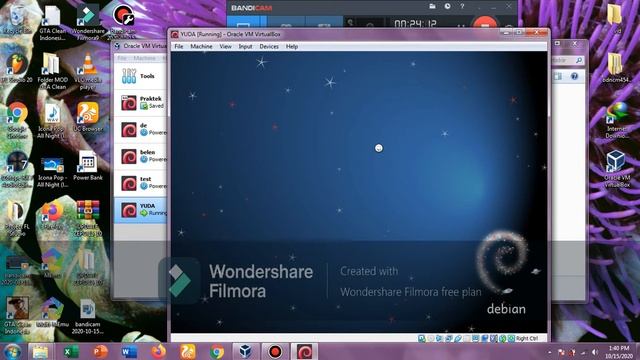Click the red Bandicam record button
The width and height of the screenshot is (640, 360).
tap(484, 23)
